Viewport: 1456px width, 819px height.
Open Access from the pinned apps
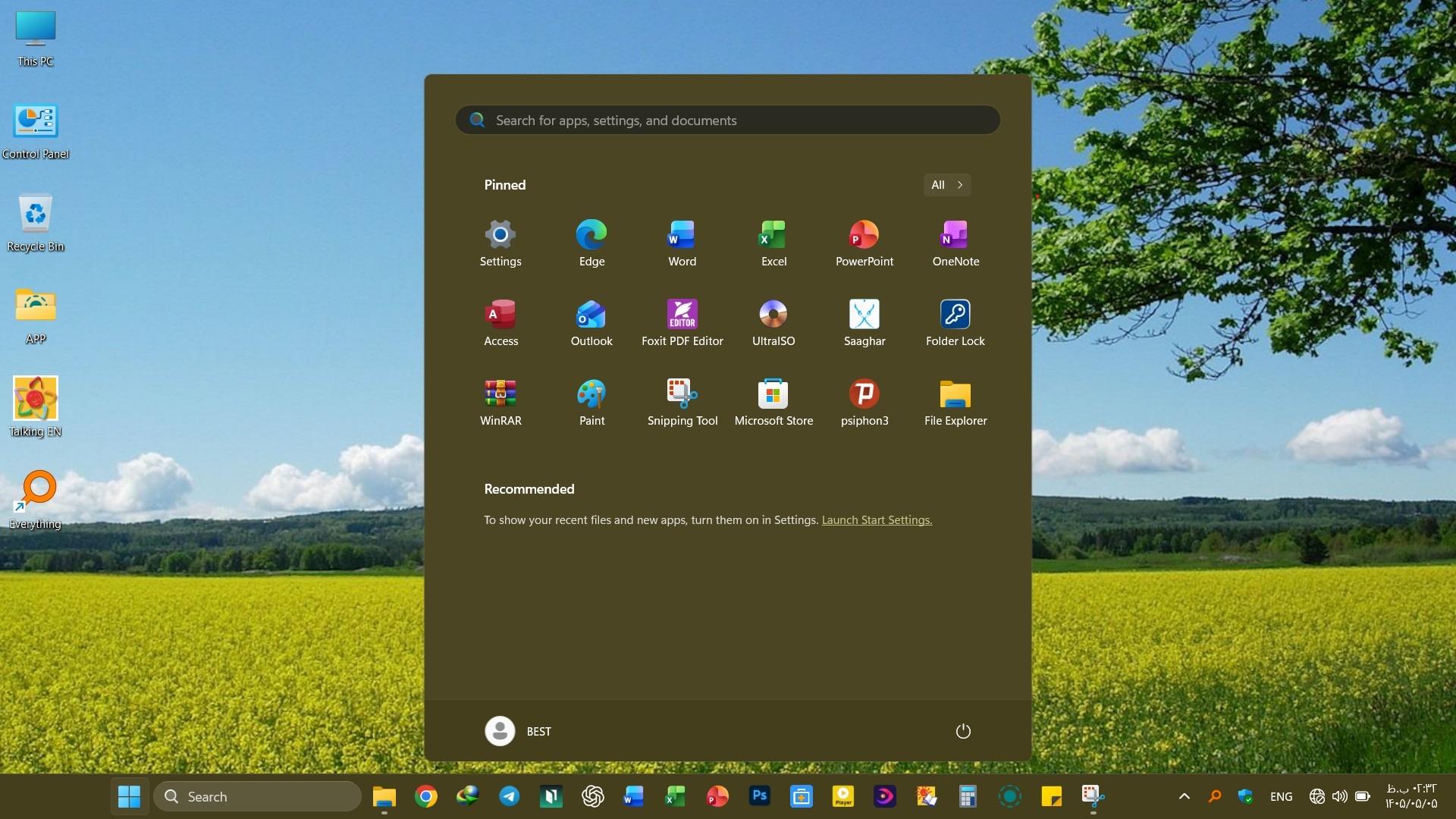click(x=500, y=323)
